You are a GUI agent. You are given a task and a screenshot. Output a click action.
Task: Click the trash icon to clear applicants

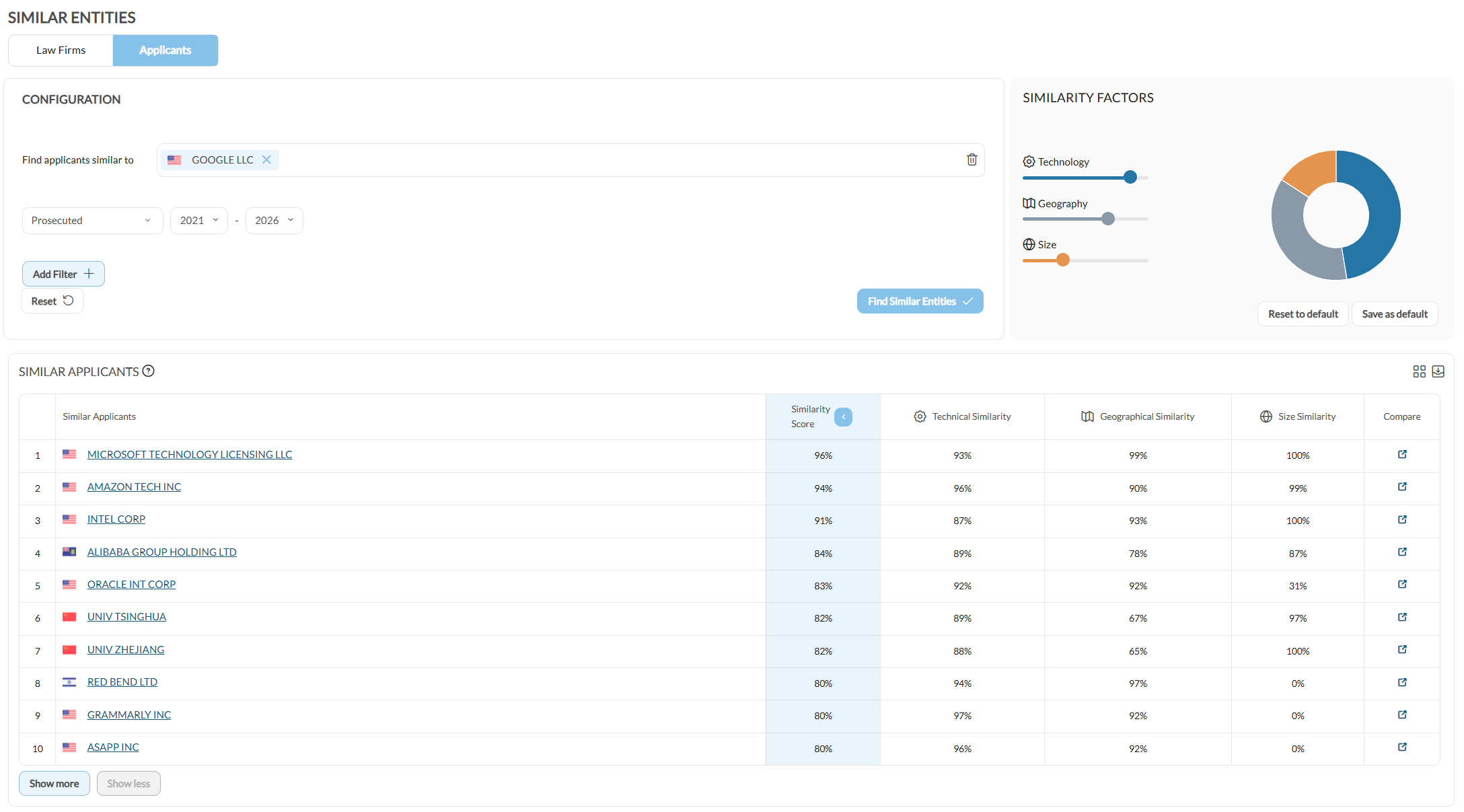click(972, 159)
